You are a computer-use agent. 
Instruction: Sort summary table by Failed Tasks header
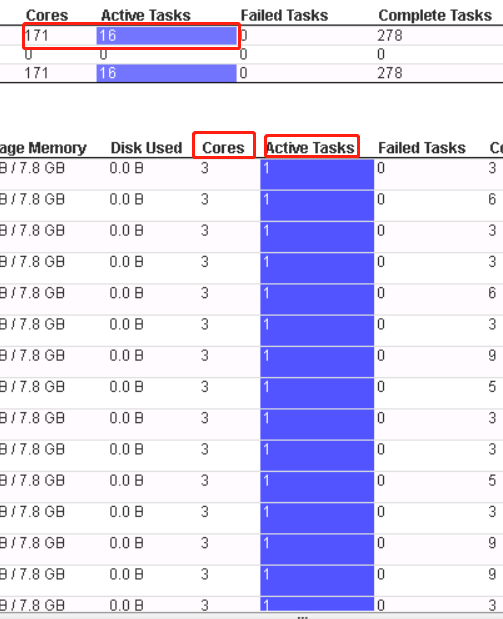tap(284, 16)
